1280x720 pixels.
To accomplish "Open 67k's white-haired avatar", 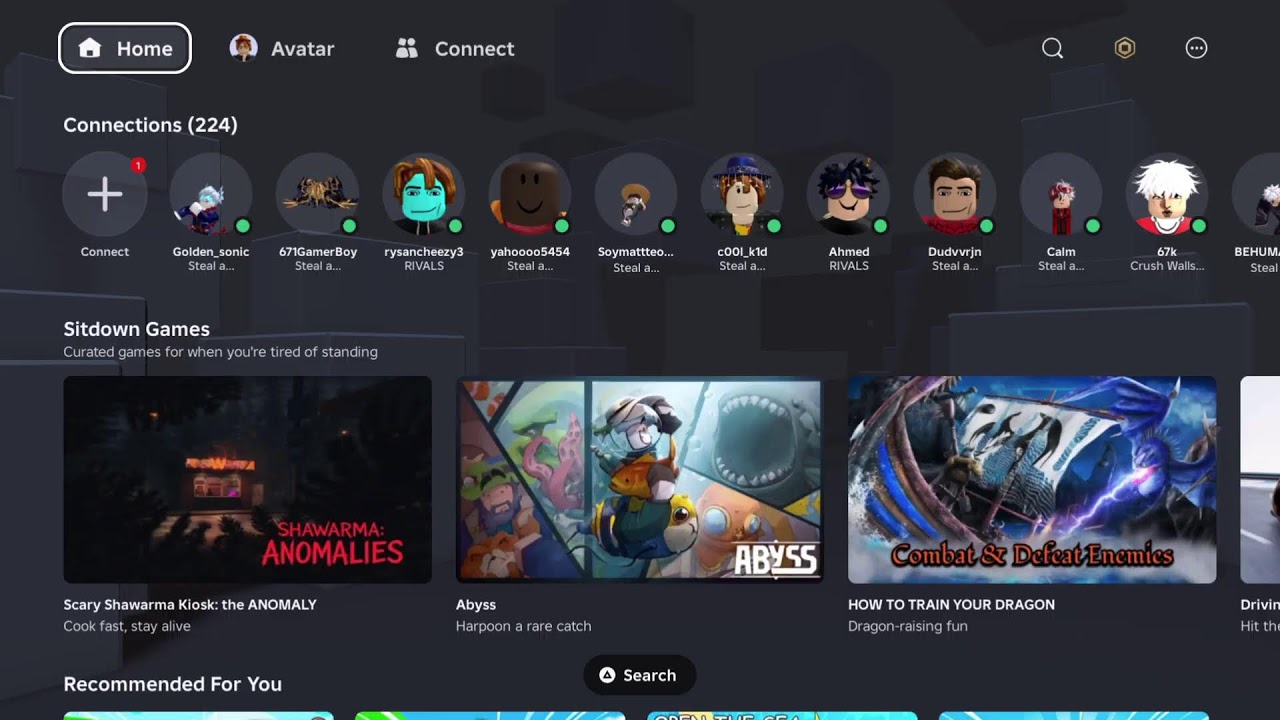I will point(1167,194).
